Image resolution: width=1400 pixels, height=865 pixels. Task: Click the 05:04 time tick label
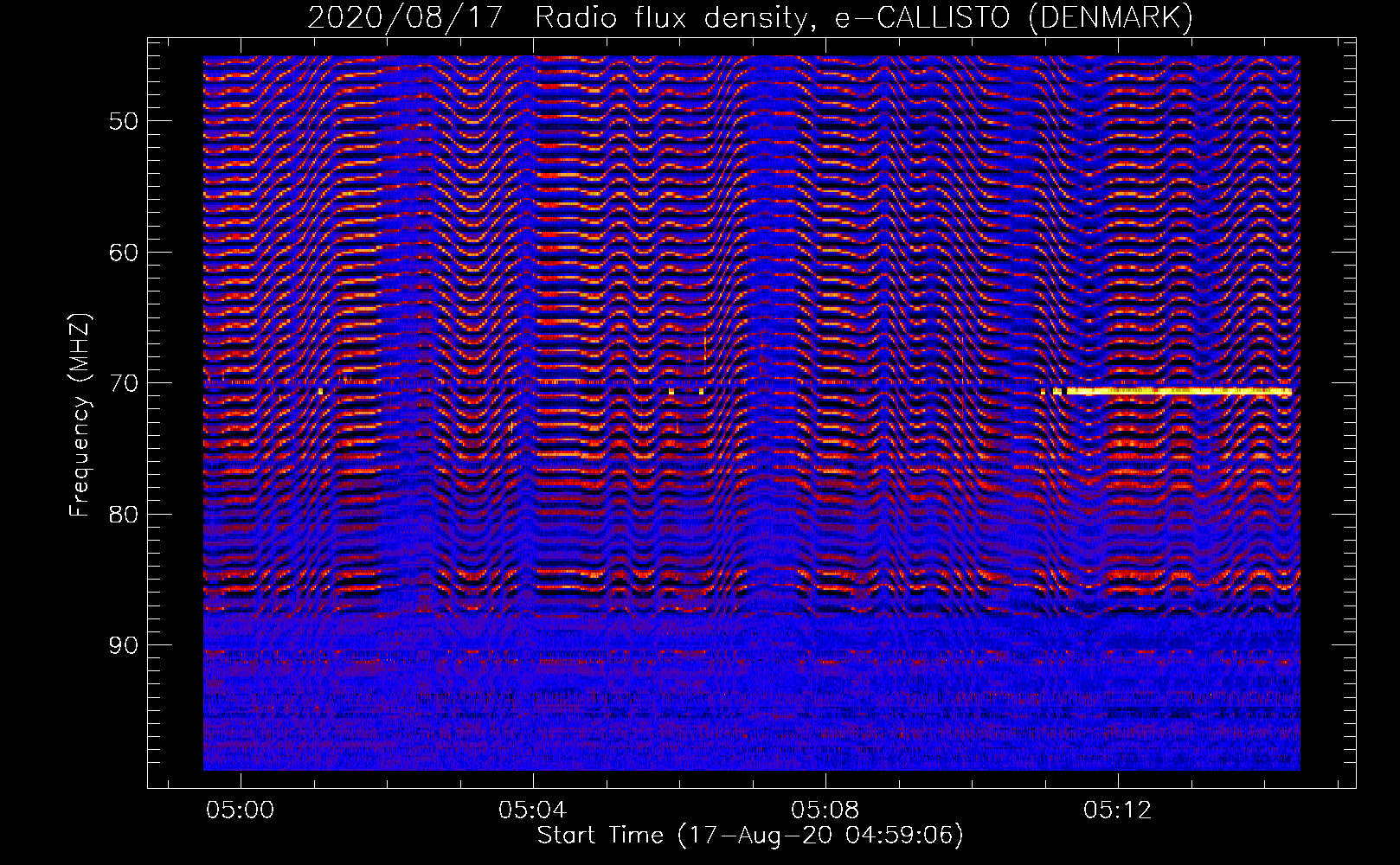point(533,810)
